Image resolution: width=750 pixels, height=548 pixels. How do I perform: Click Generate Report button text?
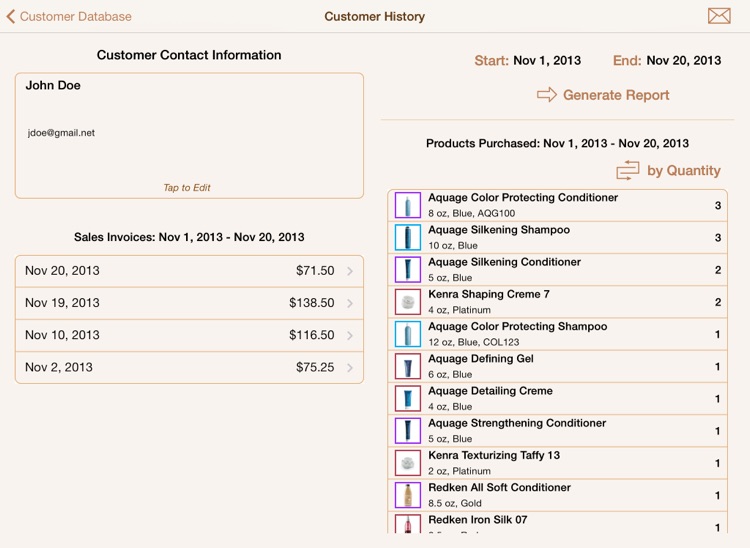coord(616,95)
